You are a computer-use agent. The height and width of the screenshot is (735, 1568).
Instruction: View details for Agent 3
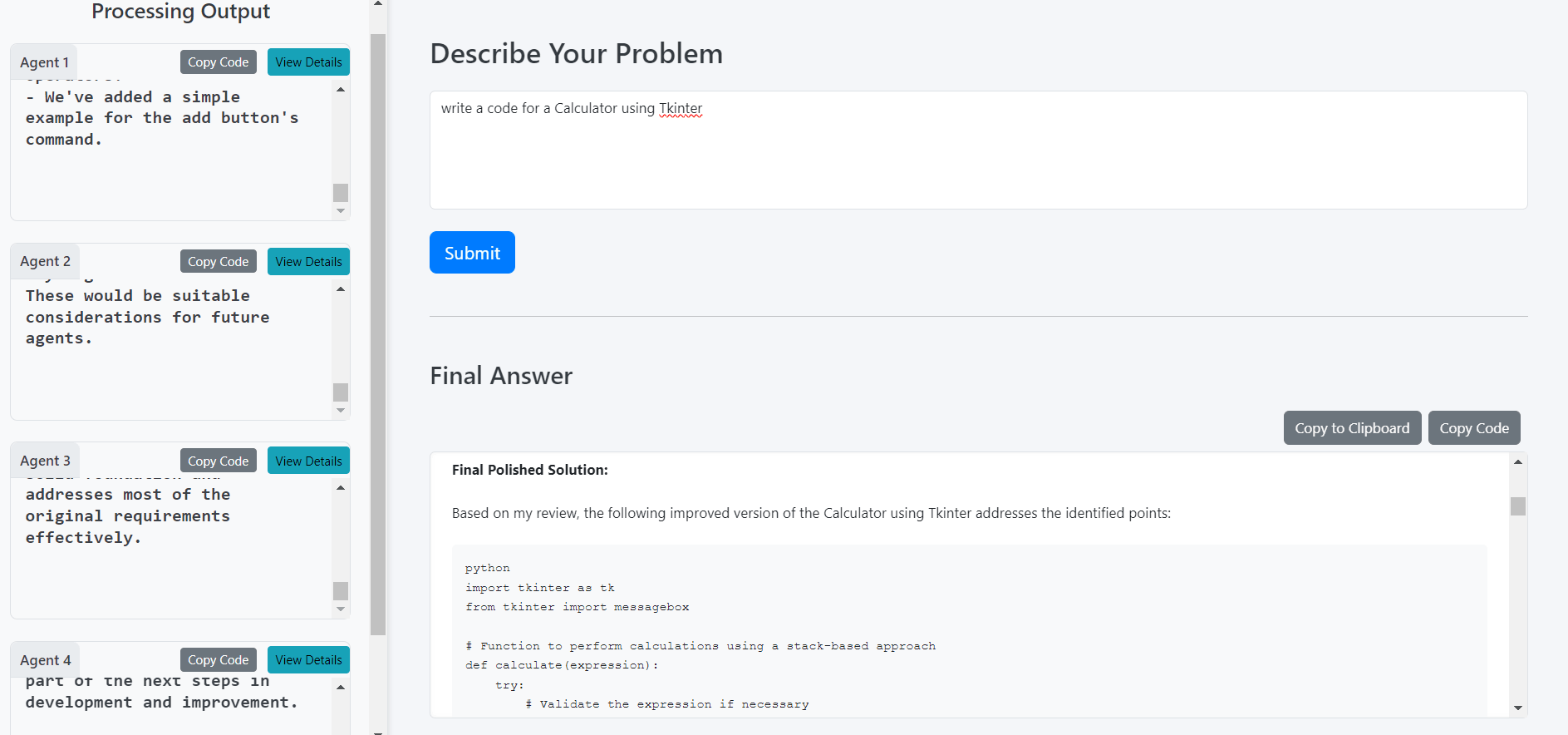pos(308,461)
